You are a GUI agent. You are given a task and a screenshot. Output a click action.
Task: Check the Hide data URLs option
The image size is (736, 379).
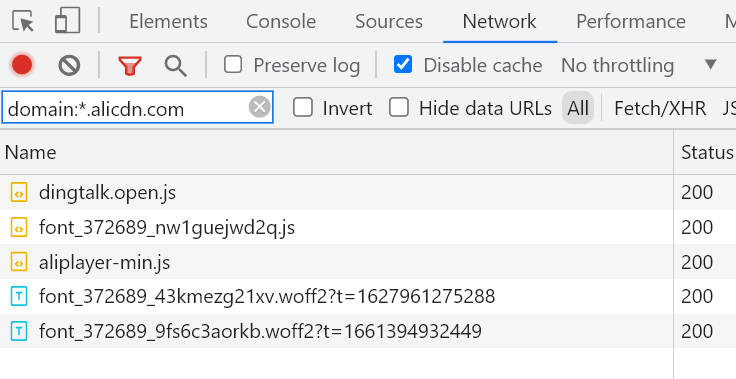(399, 108)
